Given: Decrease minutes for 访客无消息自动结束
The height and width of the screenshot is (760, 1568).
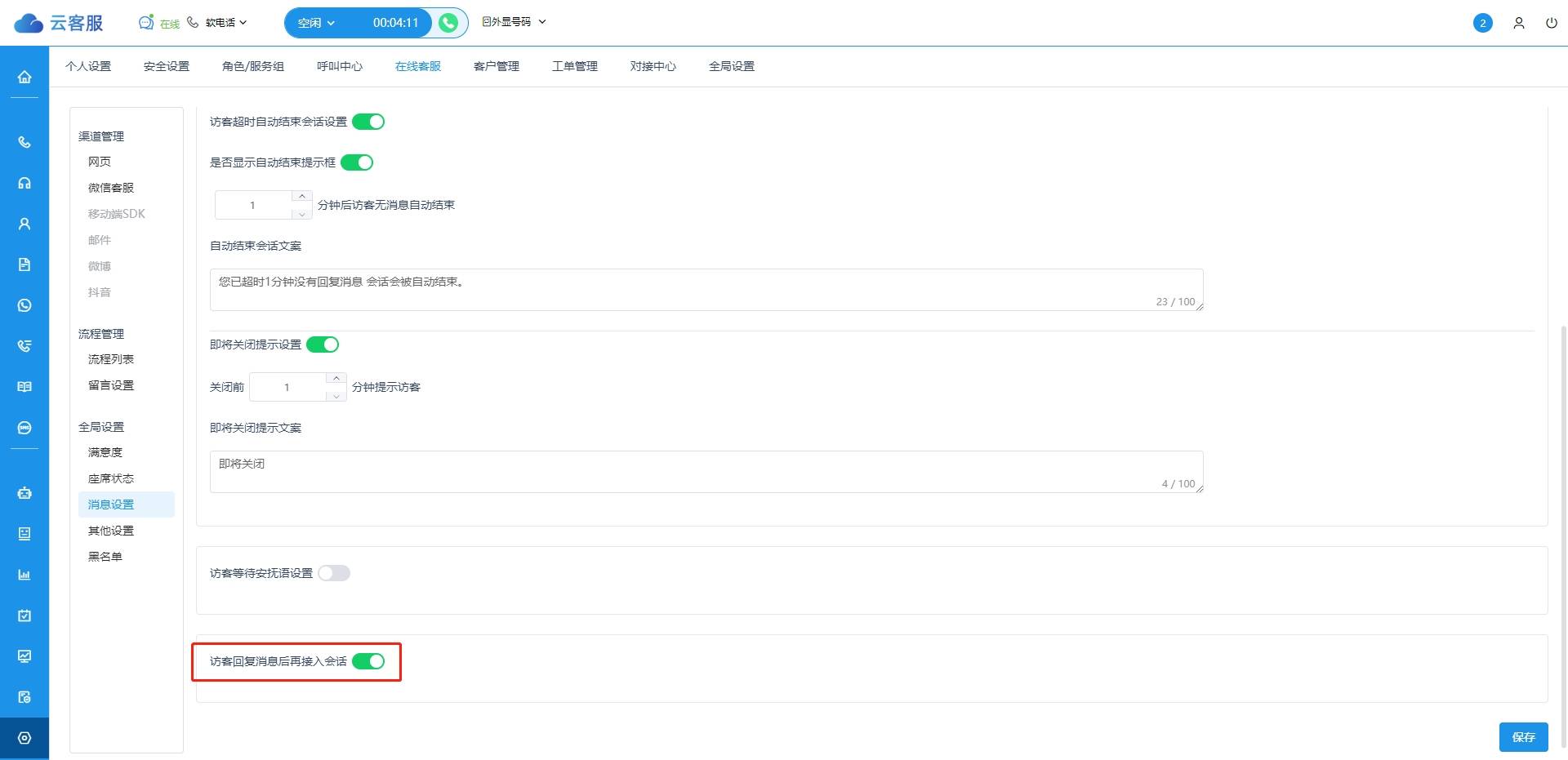Looking at the screenshot, I should click(x=302, y=214).
